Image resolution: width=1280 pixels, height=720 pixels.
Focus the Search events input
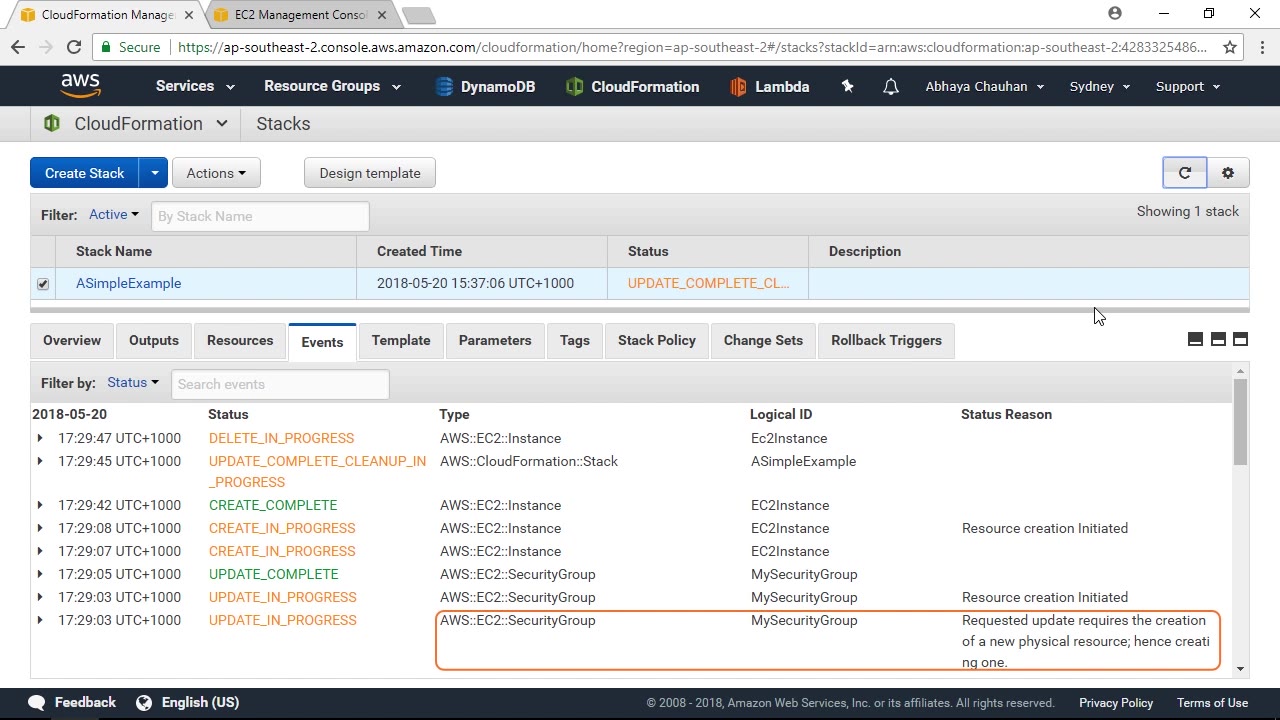coord(280,384)
